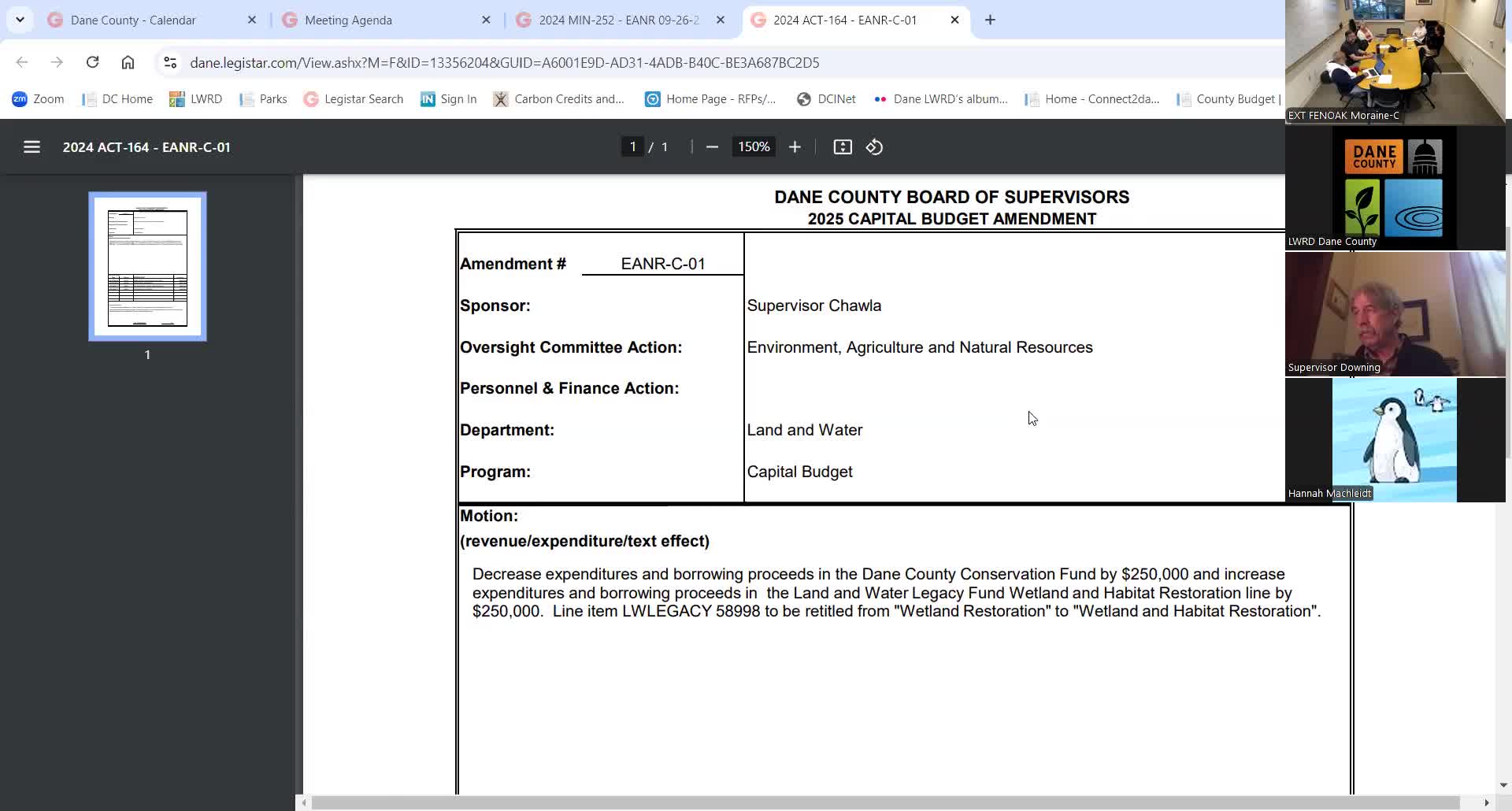Viewport: 1512px width, 811px height.
Task: Select the LWRD Dane County video tile
Action: [x=1395, y=188]
